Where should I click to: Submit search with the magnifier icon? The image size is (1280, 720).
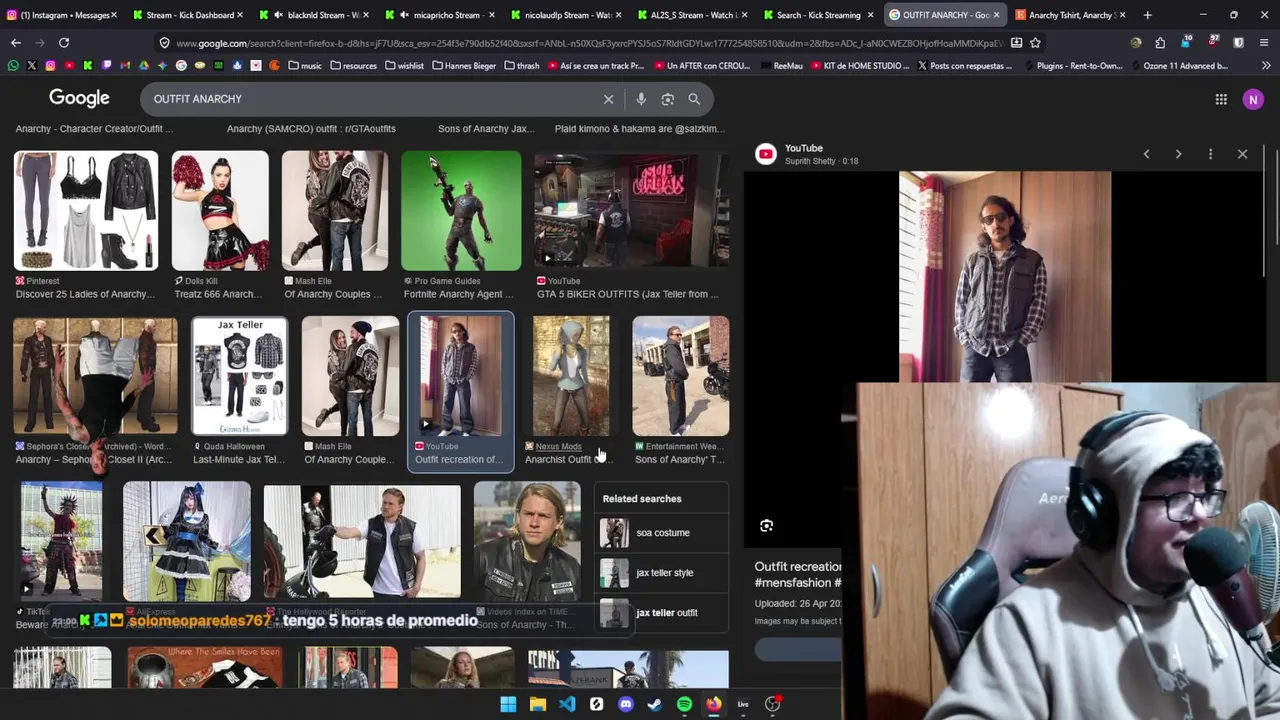[694, 99]
